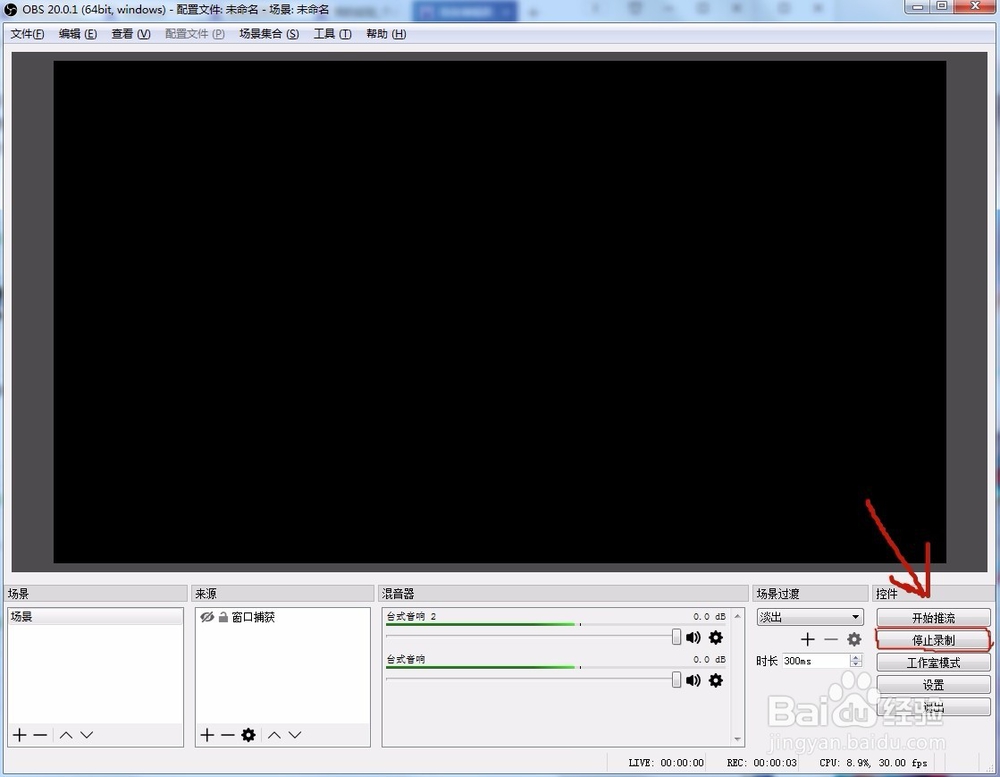Open the 查看(V) menu
The height and width of the screenshot is (777, 1000).
pos(131,34)
